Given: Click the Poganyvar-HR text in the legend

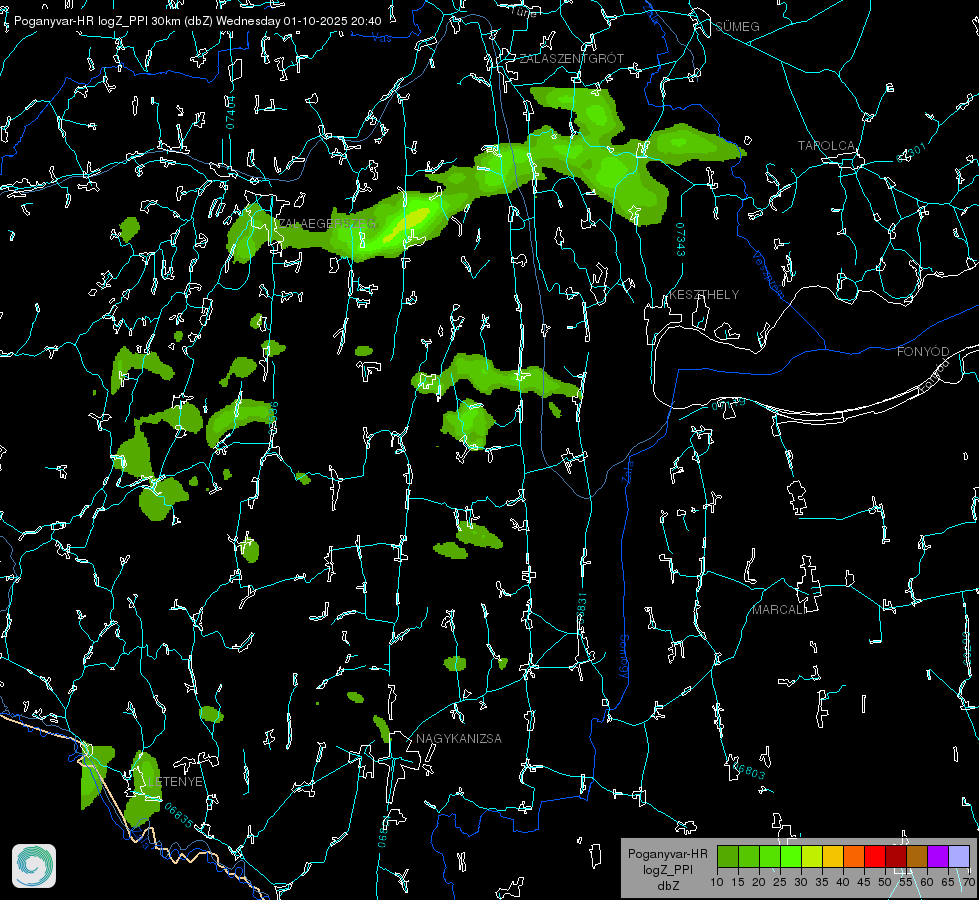Looking at the screenshot, I should (x=667, y=853).
